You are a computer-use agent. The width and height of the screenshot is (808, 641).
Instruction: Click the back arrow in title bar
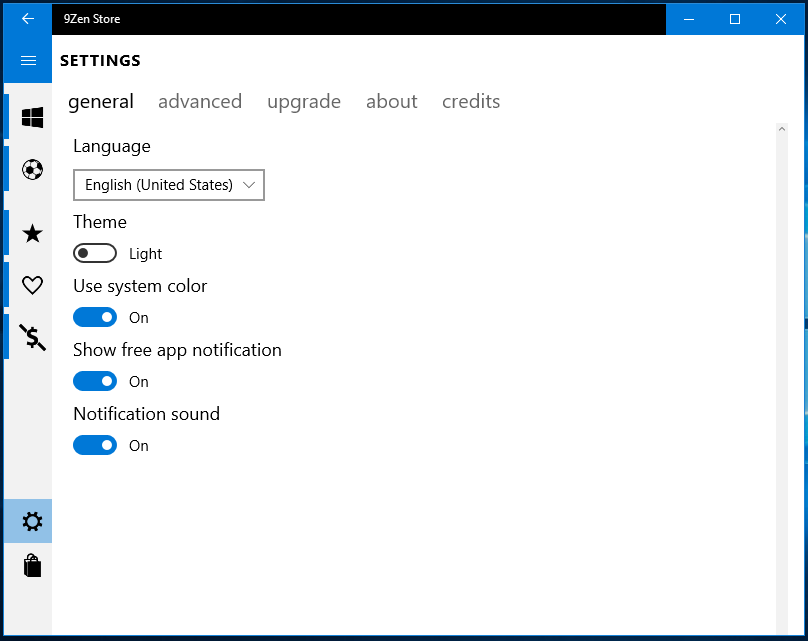pyautogui.click(x=28, y=19)
